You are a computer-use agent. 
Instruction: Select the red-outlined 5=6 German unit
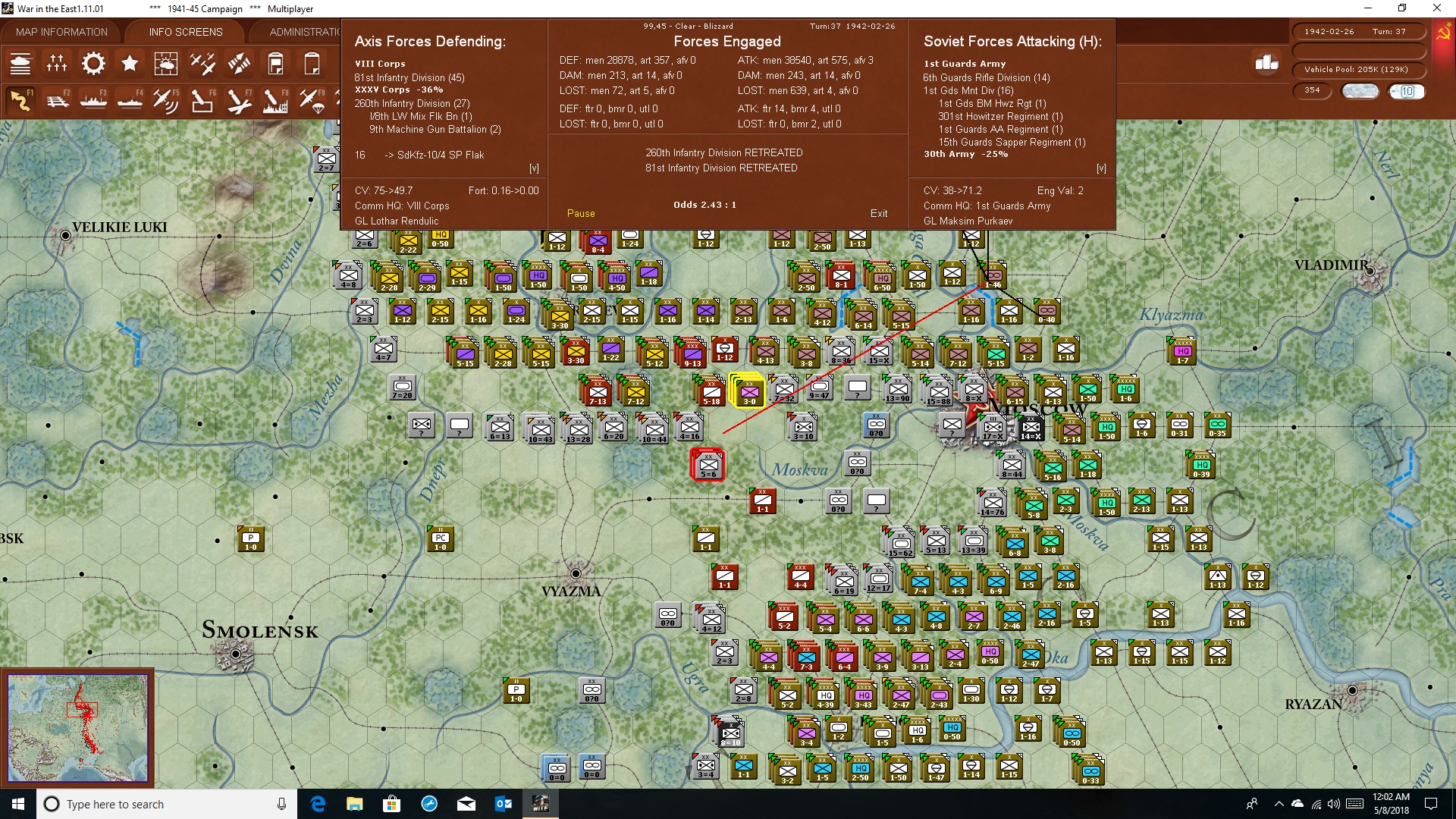point(708,465)
